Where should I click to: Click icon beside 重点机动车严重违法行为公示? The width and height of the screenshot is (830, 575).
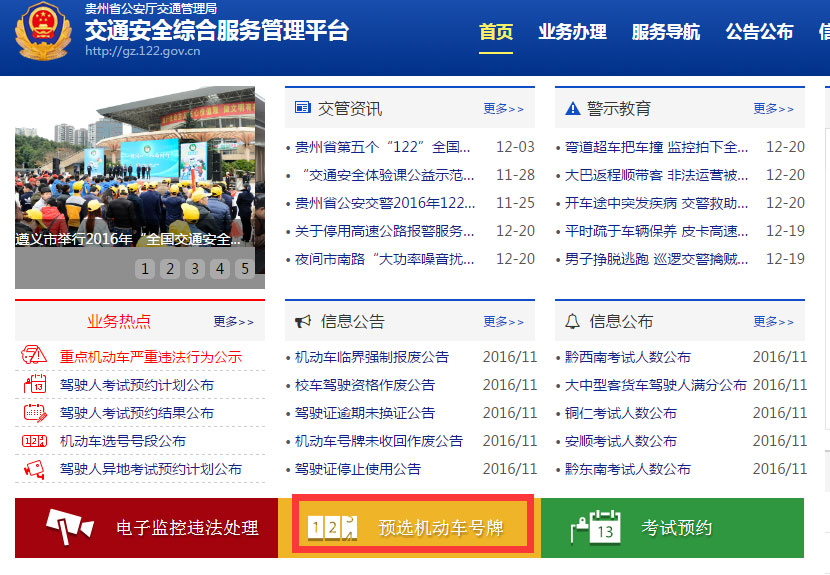(34, 355)
